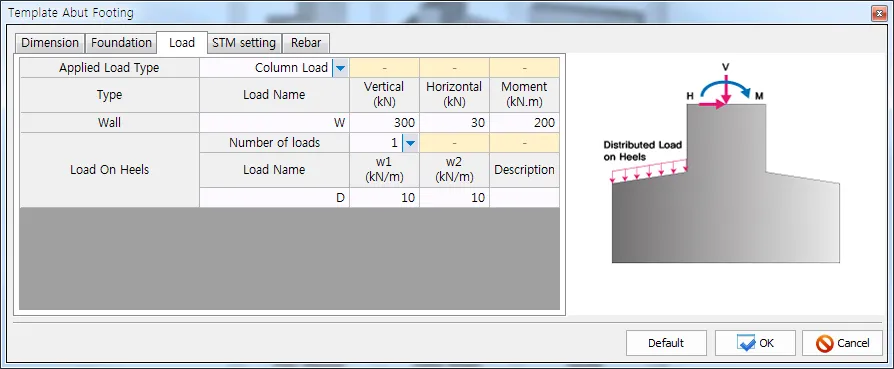Click the Applied Load Type label
The image size is (894, 369).
[x=109, y=68]
